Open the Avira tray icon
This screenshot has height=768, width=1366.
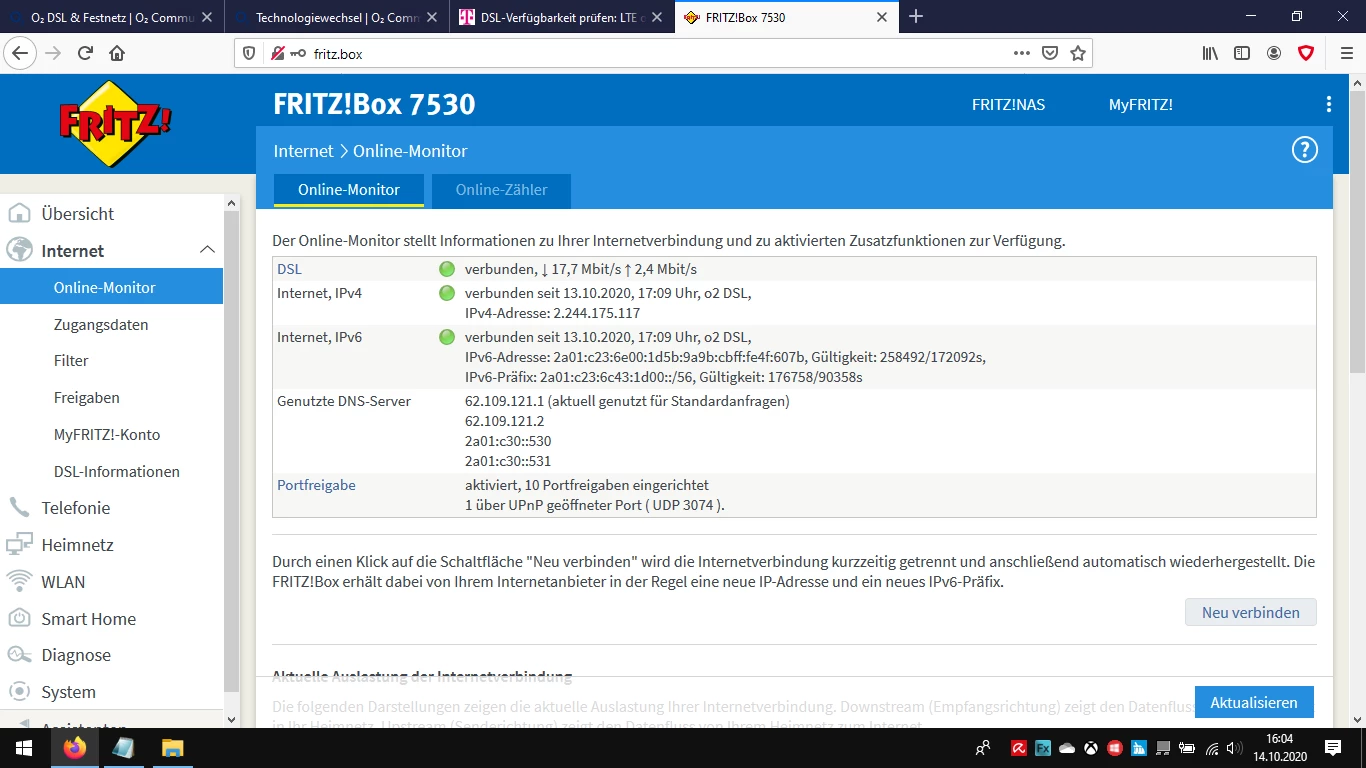(x=1019, y=747)
